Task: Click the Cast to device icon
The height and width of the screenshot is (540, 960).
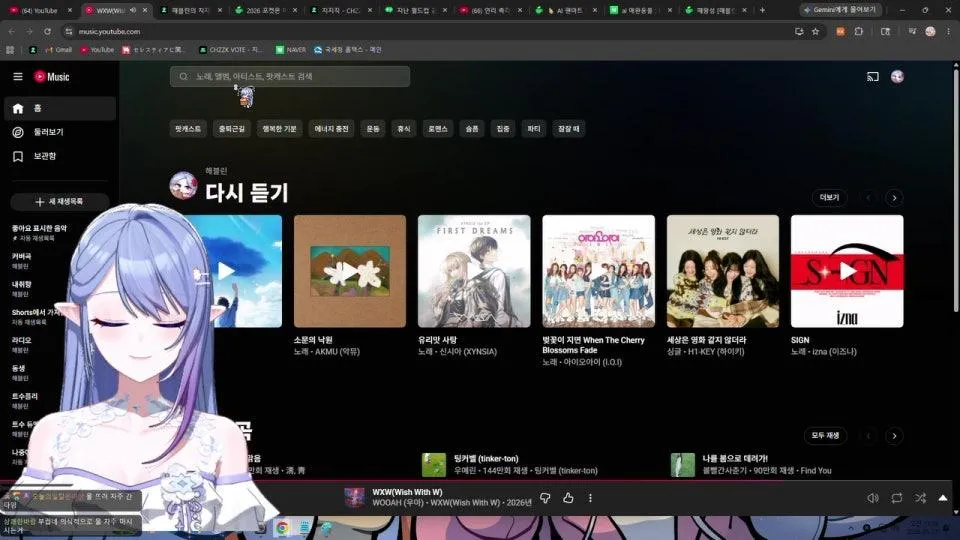Action: click(x=872, y=77)
